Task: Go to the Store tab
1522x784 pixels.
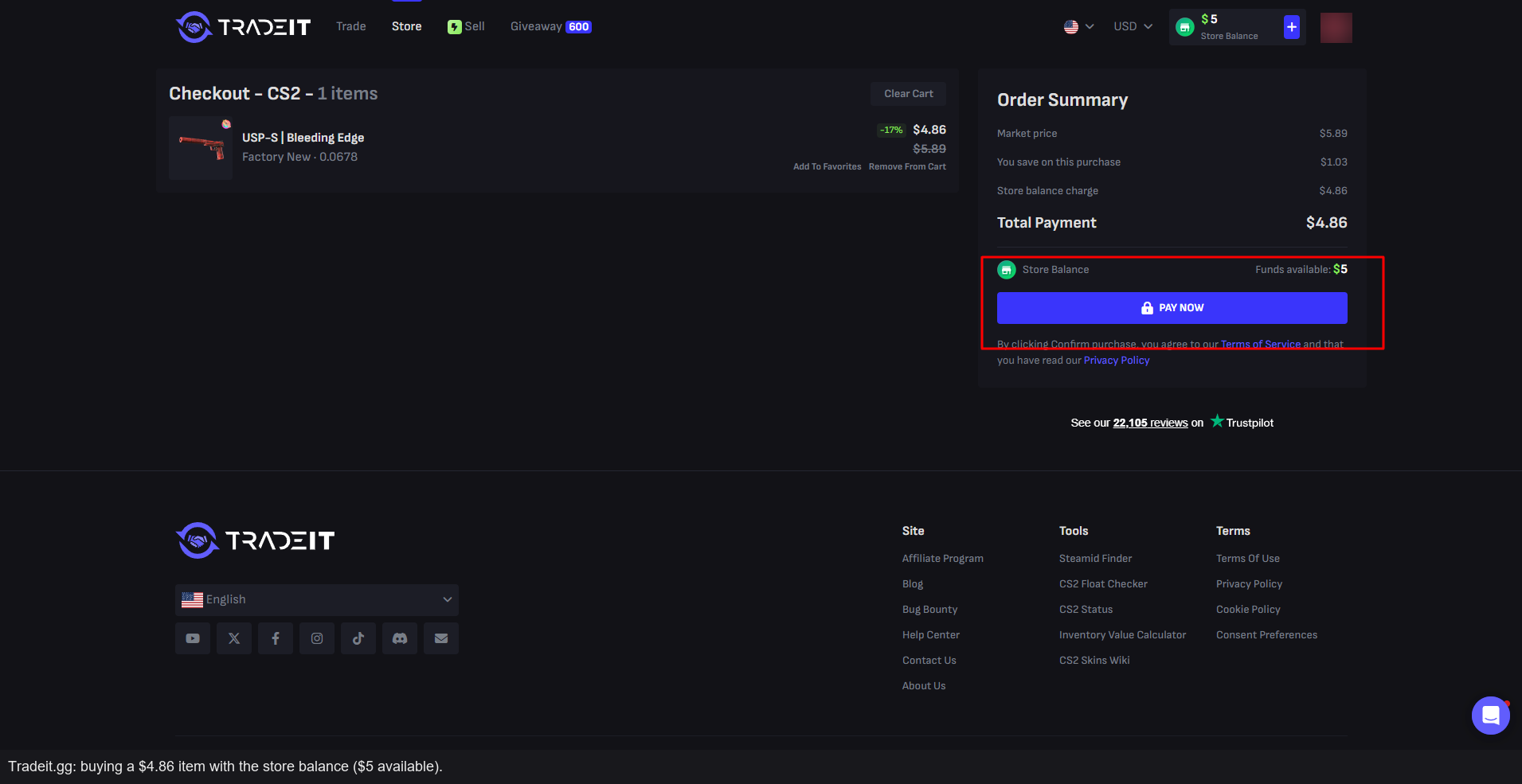Action: [x=406, y=26]
